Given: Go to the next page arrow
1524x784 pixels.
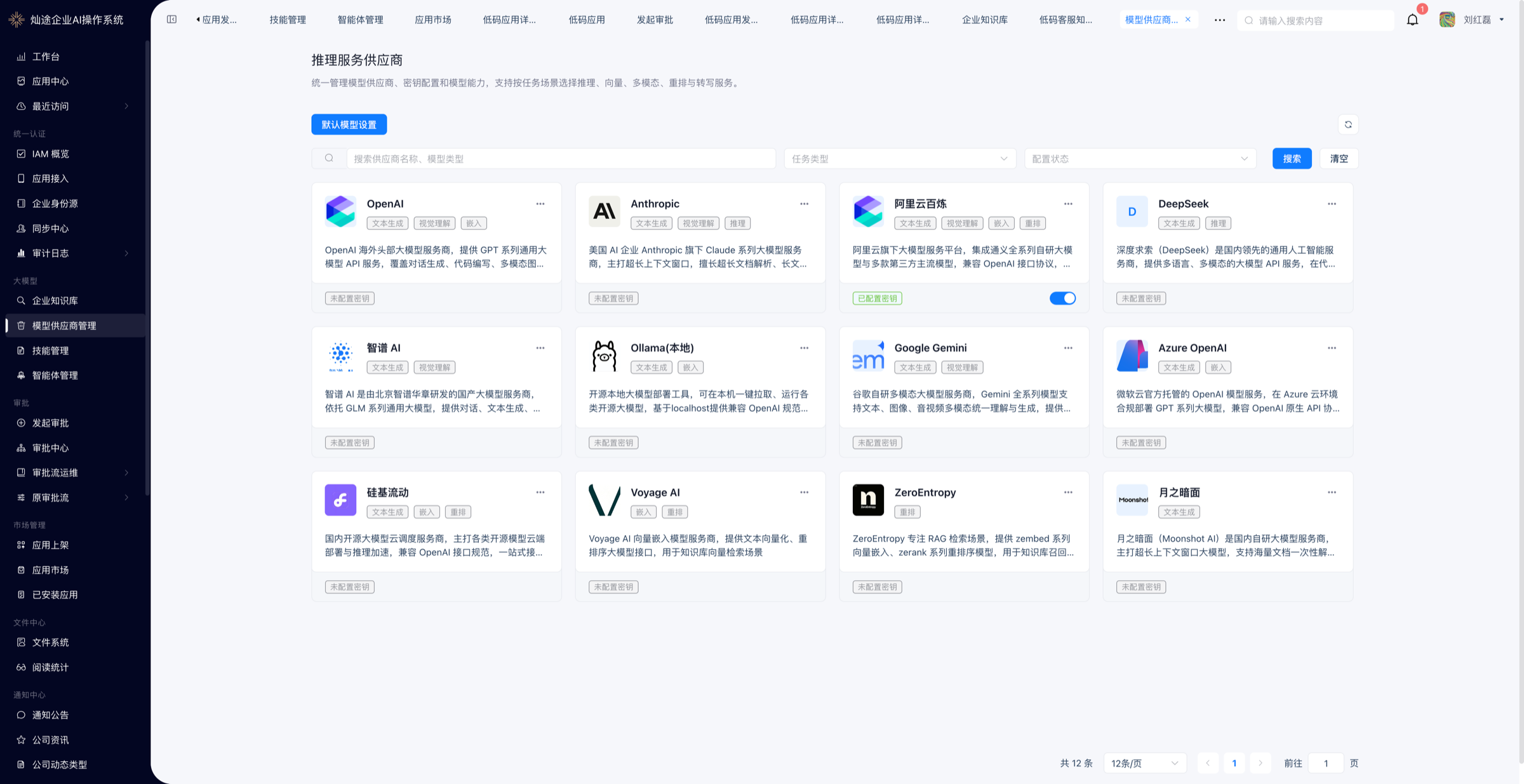Looking at the screenshot, I should pos(1260,763).
